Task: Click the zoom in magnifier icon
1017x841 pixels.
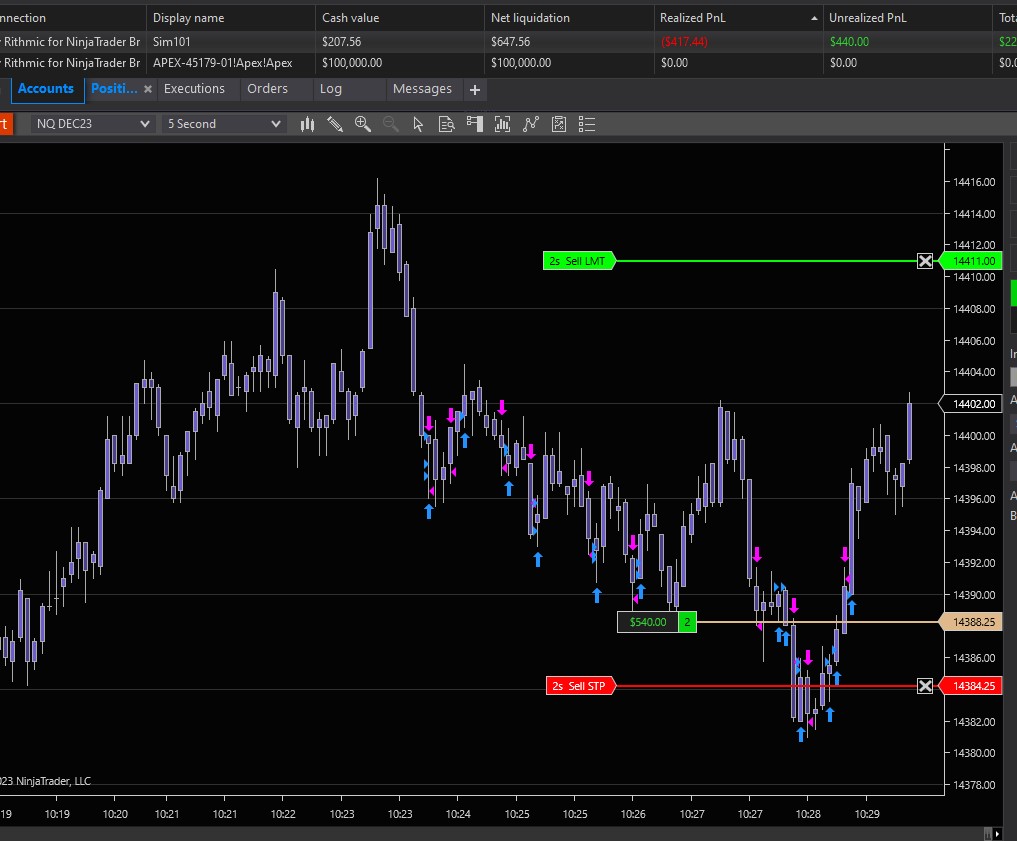Action: (362, 124)
